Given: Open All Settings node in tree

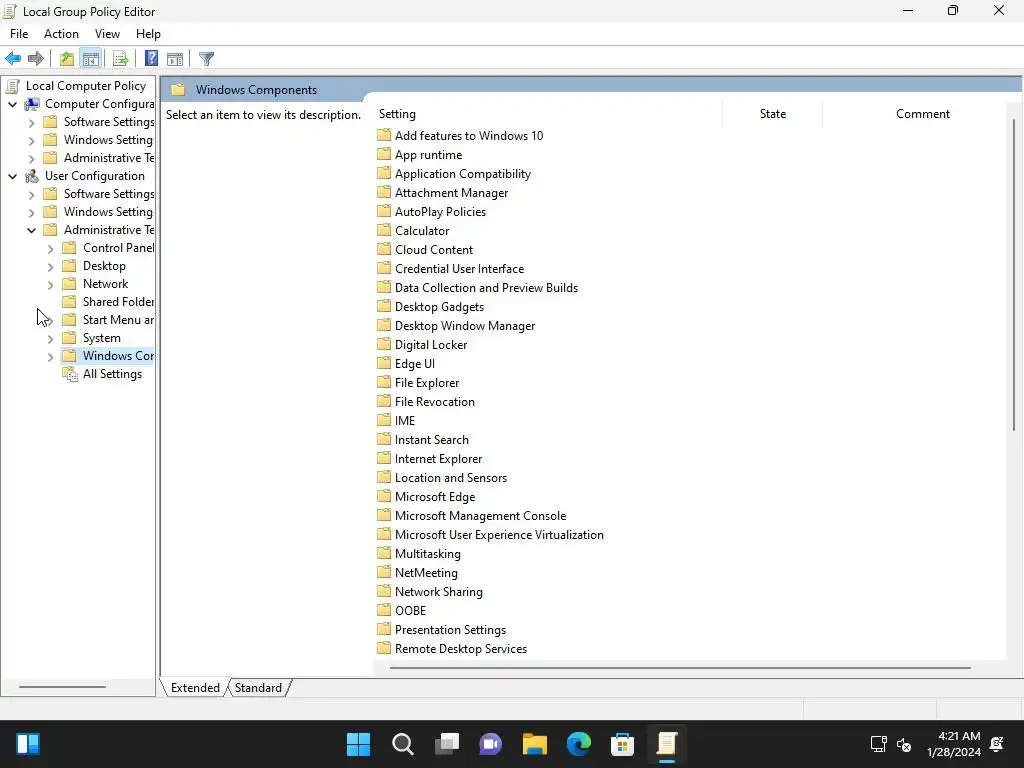Looking at the screenshot, I should coord(112,374).
